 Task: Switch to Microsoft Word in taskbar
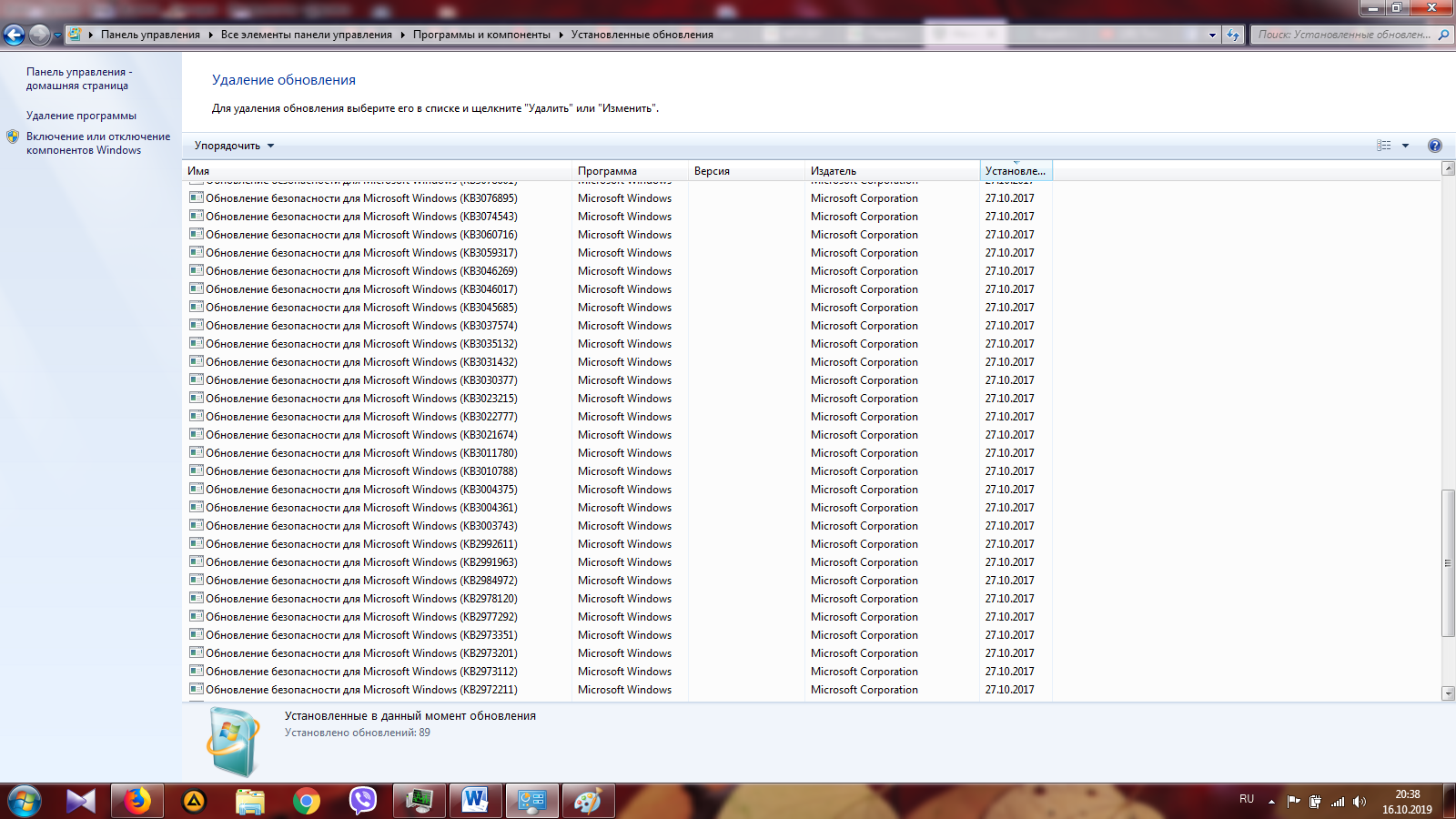tap(475, 801)
